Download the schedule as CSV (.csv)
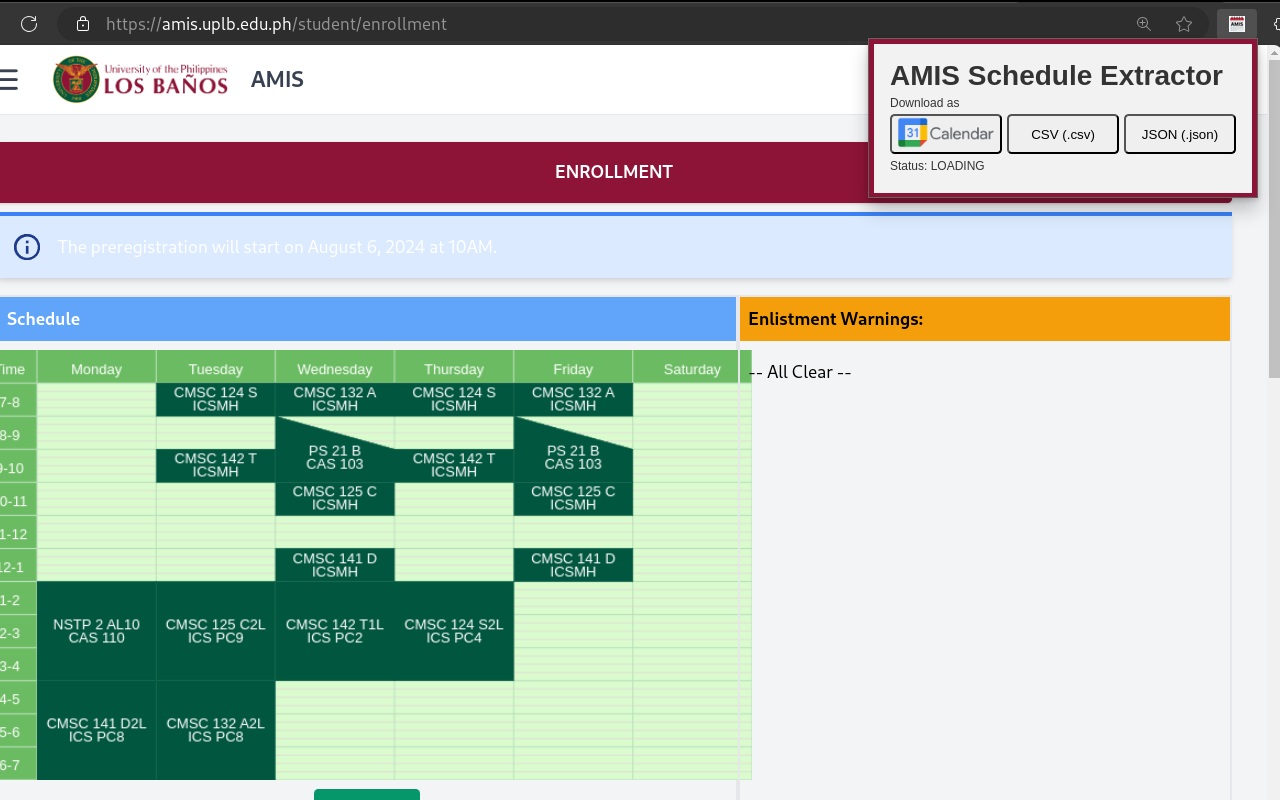 click(x=1062, y=133)
